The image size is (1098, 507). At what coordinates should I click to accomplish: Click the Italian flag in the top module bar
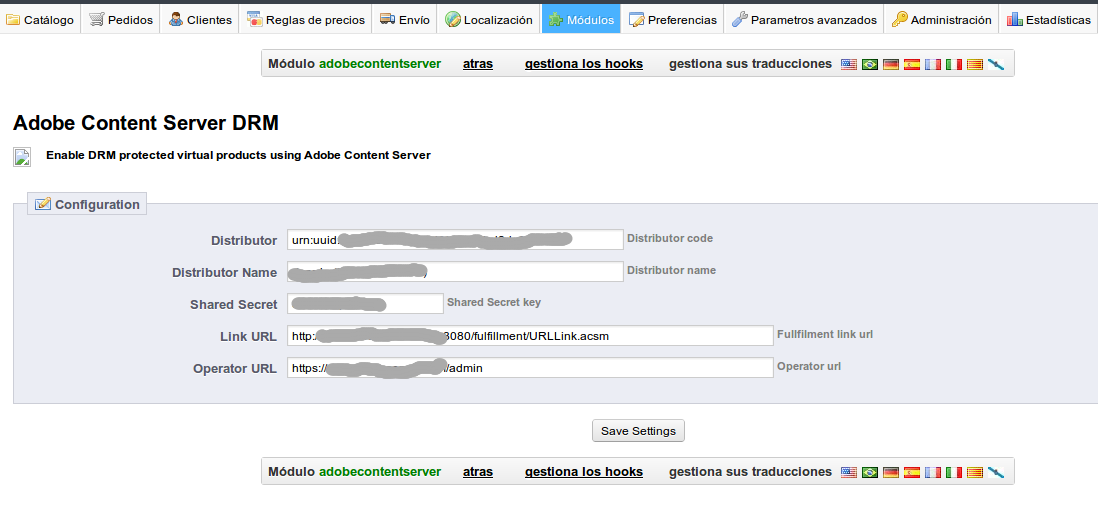pyautogui.click(x=954, y=64)
